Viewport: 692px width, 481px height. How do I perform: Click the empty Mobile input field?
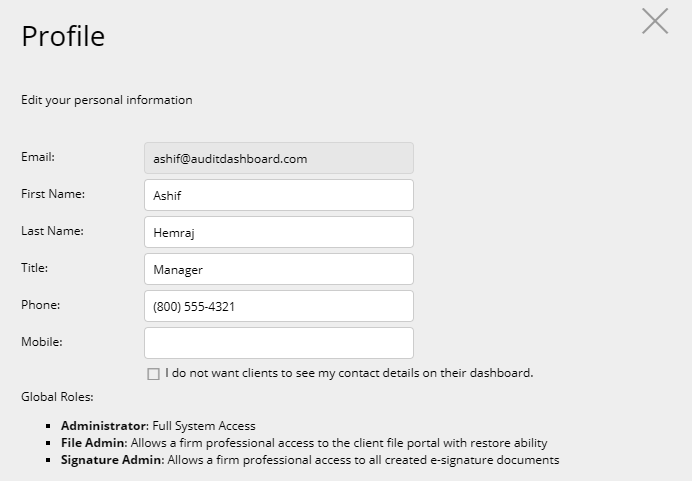tap(279, 343)
